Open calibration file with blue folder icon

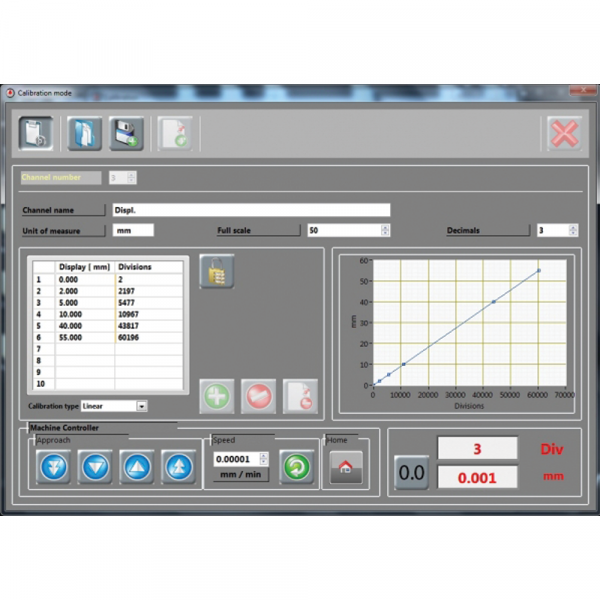point(83,133)
